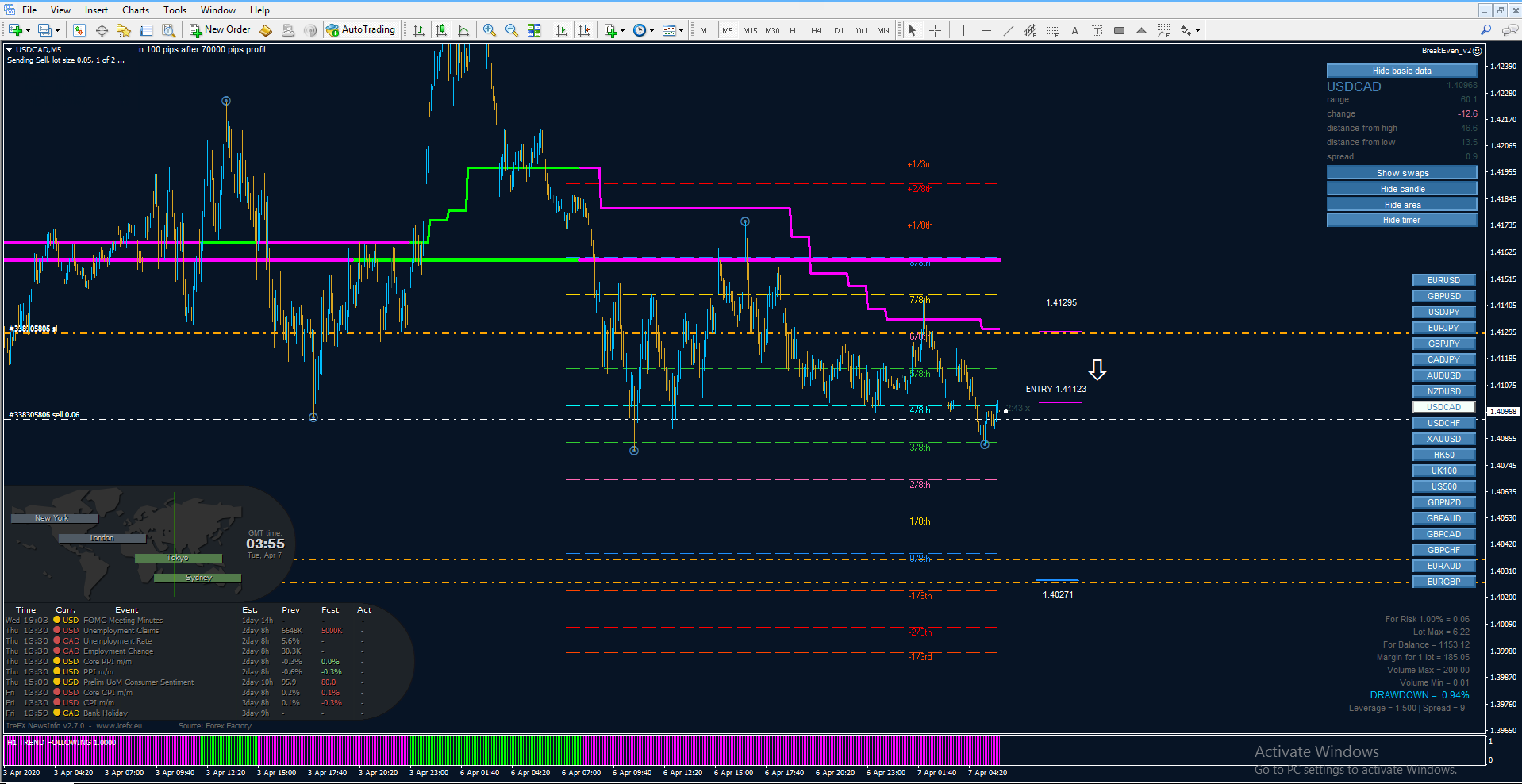
Task: Switch to the XAUUSD symbol button
Action: [1443, 439]
